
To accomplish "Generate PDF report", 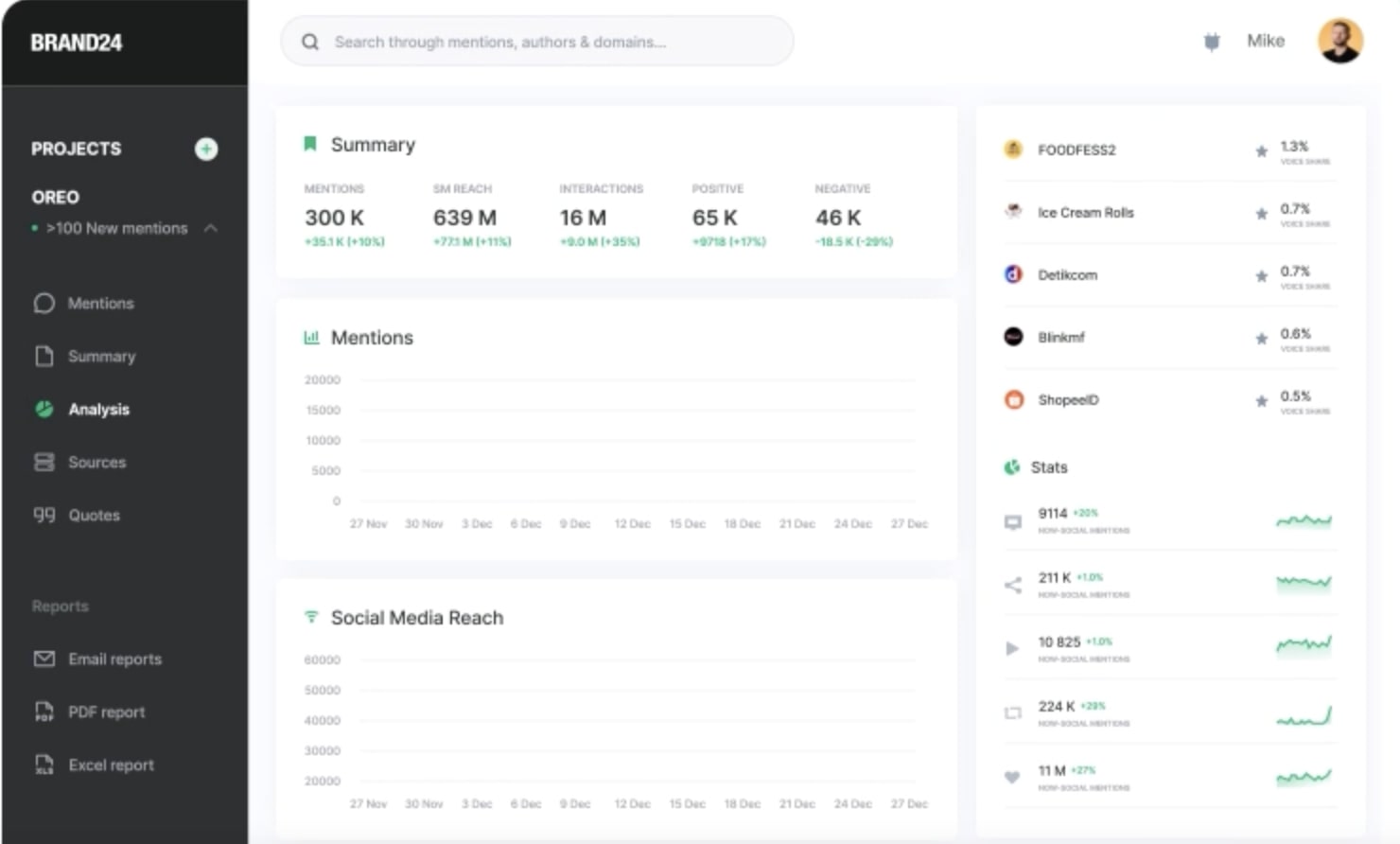I will 106,712.
